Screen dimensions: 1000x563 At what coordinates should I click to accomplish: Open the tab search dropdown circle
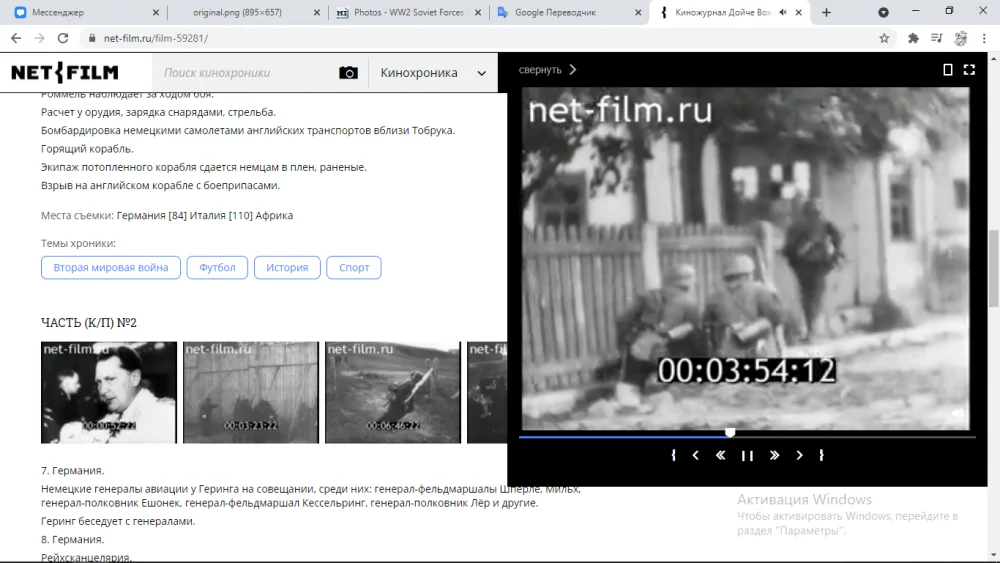click(883, 13)
